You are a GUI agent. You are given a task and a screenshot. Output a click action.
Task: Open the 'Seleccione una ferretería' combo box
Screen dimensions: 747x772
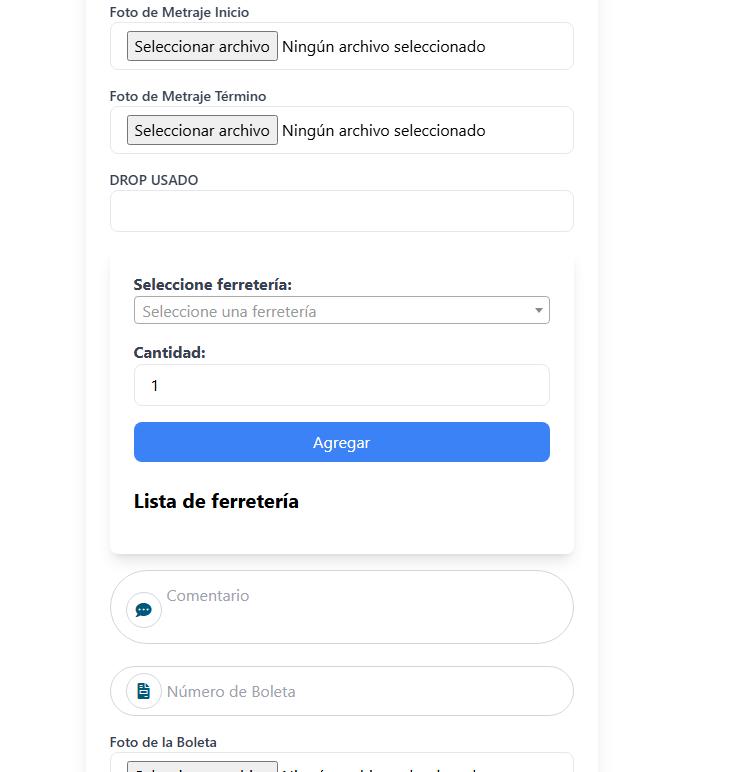(x=330, y=311)
